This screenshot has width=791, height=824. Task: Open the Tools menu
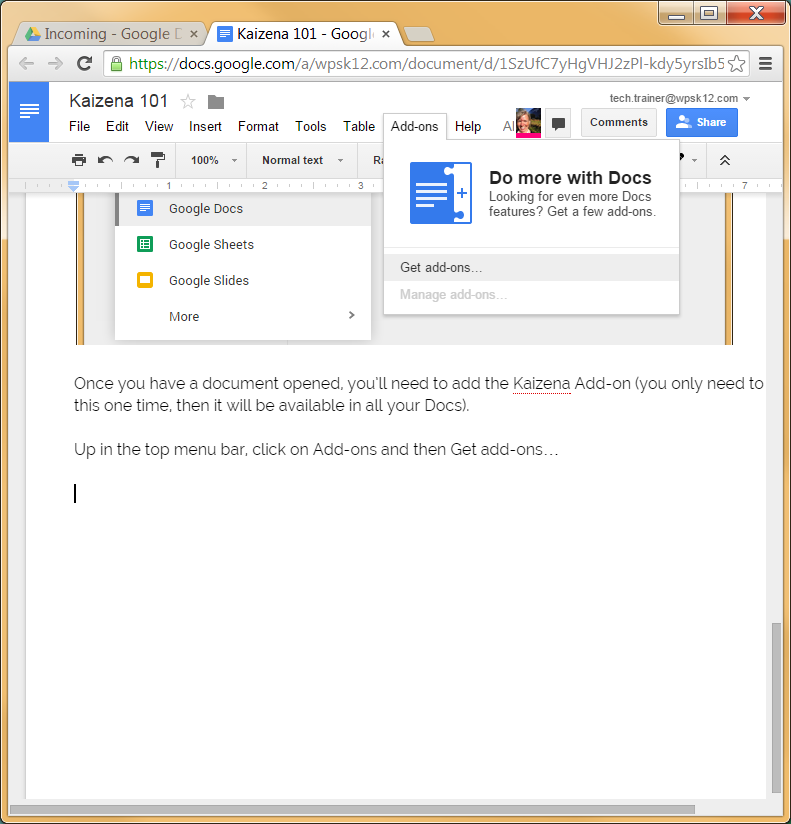(x=311, y=127)
